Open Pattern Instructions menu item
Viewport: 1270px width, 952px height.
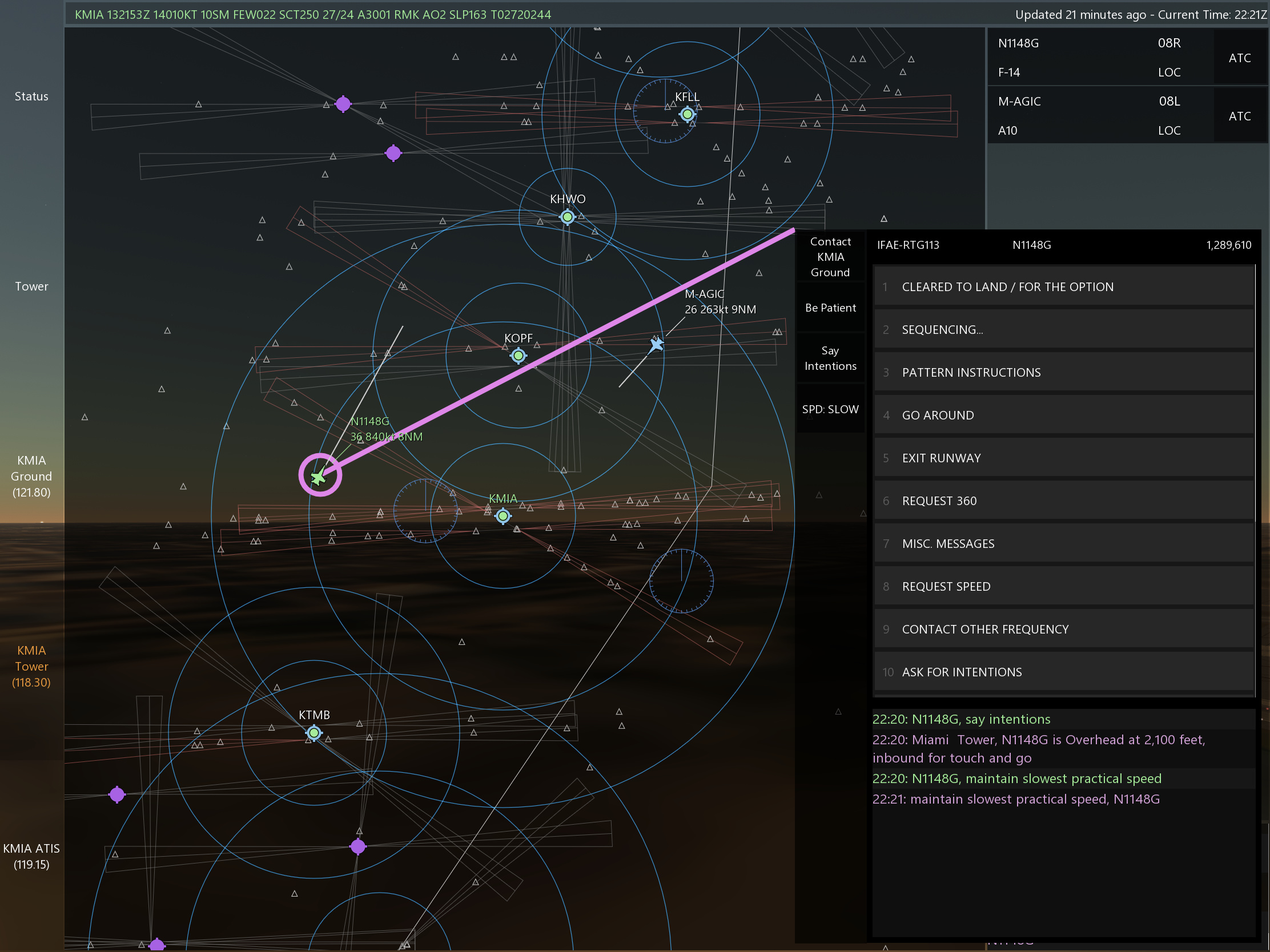(1063, 373)
